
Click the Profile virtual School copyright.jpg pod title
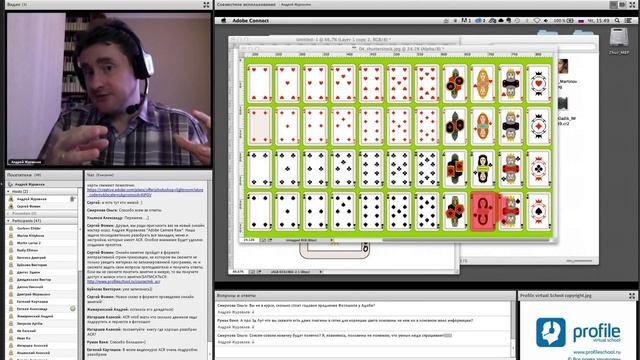tap(556, 296)
